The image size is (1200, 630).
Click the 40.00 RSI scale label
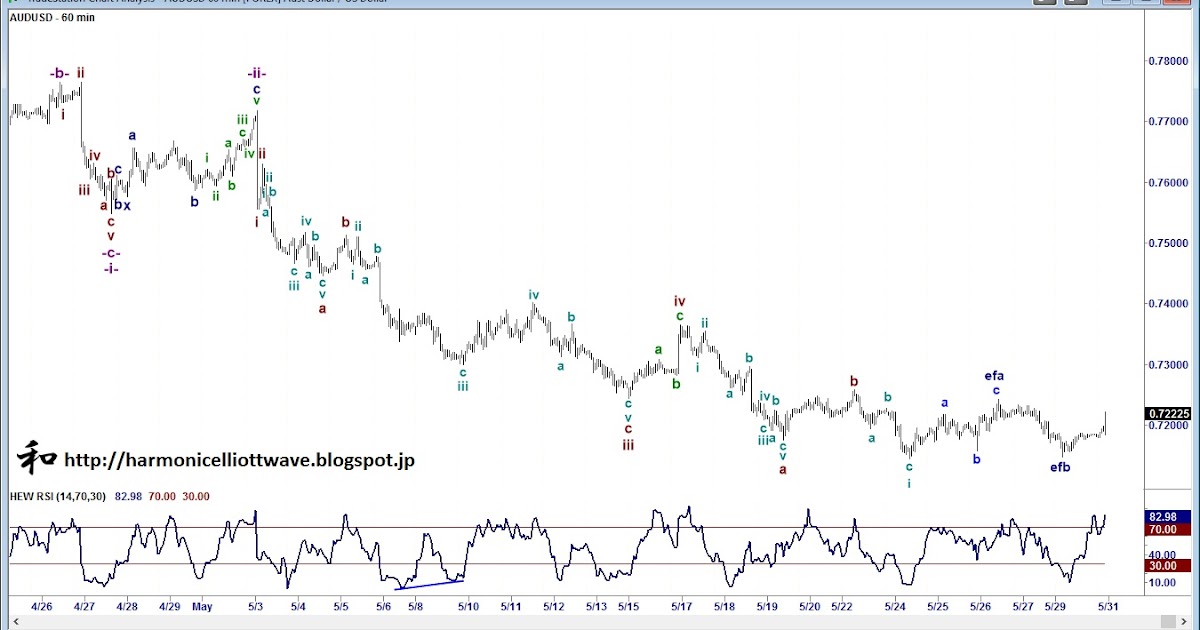click(x=1161, y=554)
